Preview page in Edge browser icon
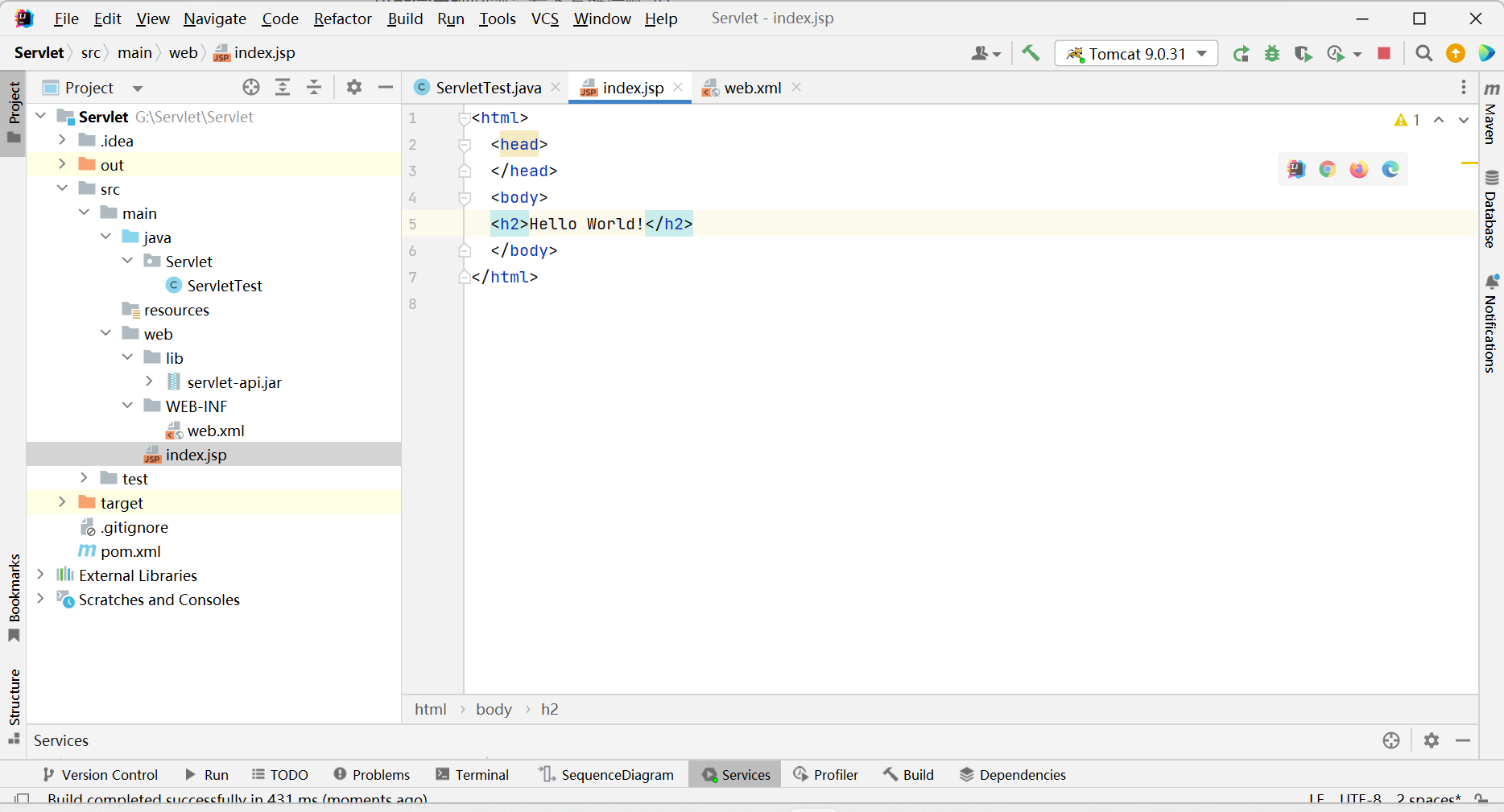Image resolution: width=1504 pixels, height=812 pixels. pos(1390,169)
